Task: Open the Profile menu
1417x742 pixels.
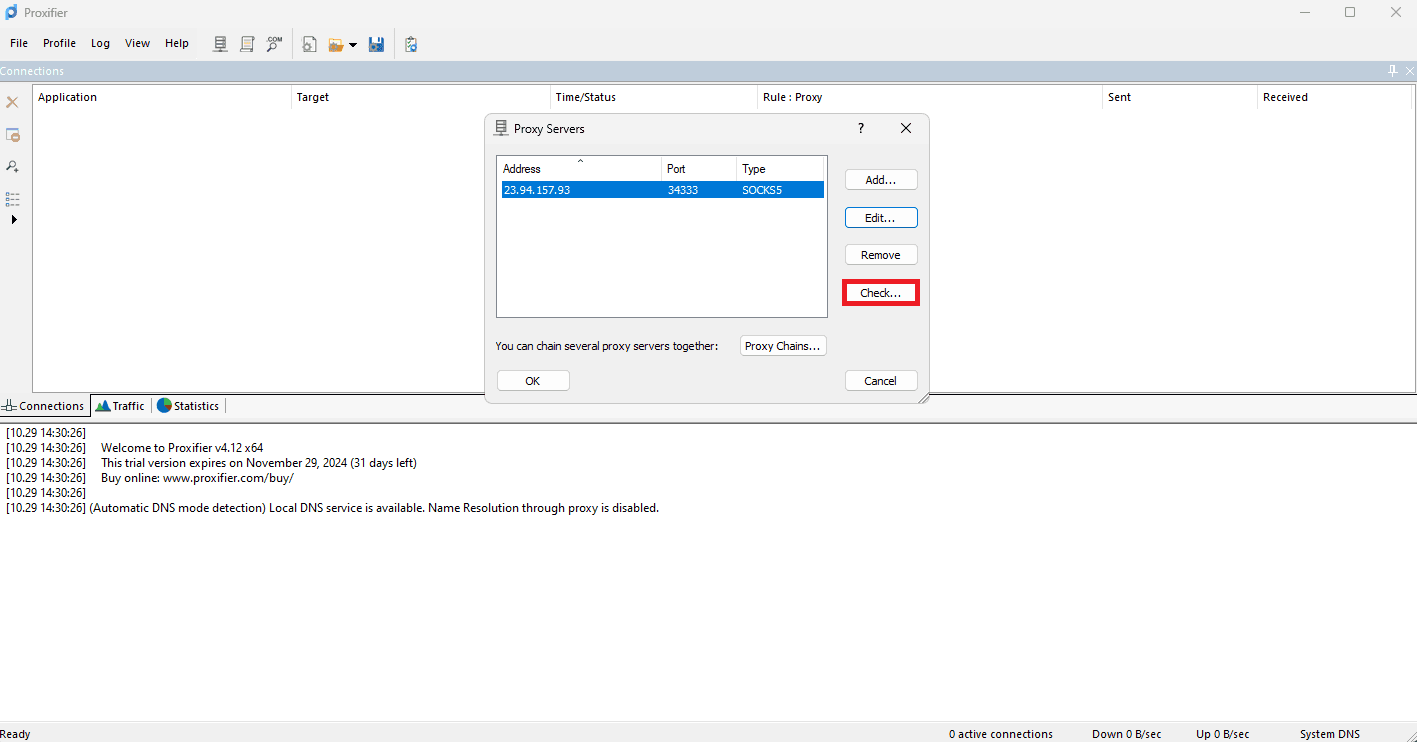Action: (59, 43)
